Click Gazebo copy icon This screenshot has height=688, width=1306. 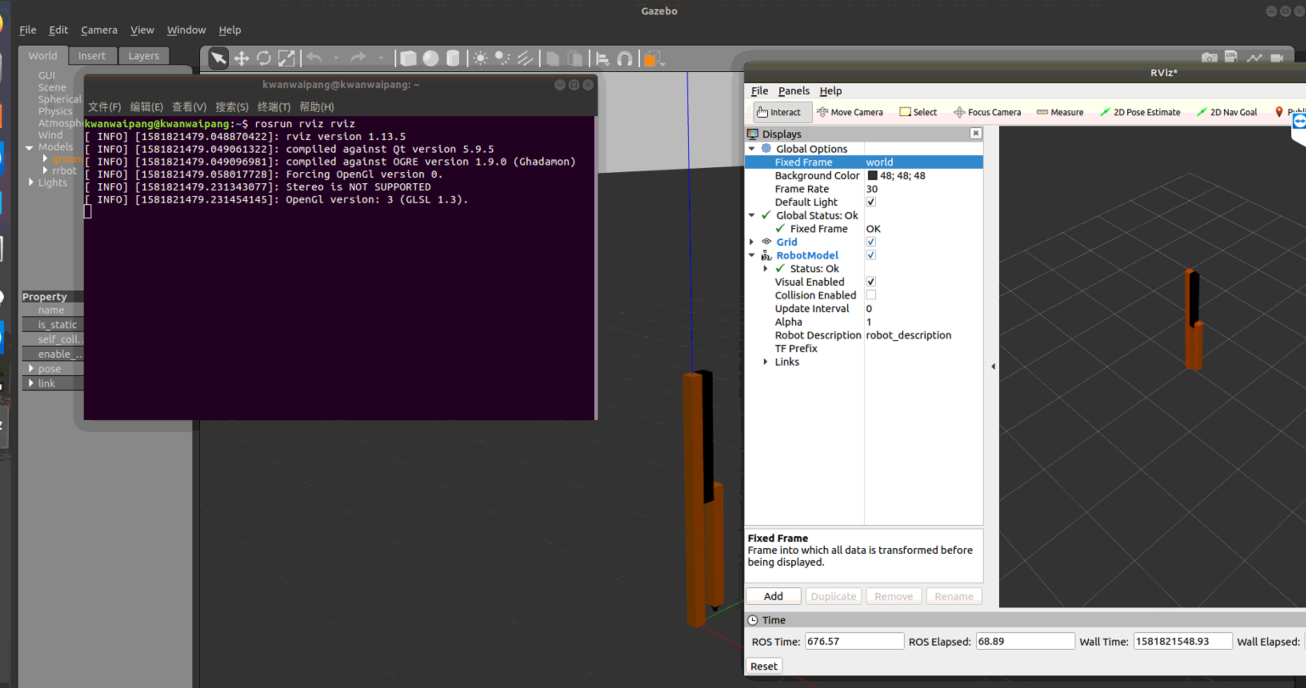(x=553, y=58)
